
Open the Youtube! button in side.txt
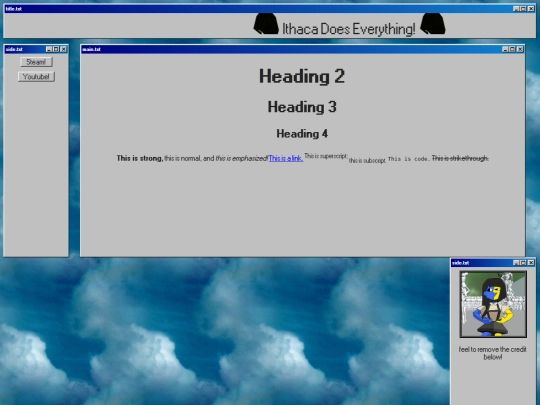click(x=36, y=76)
